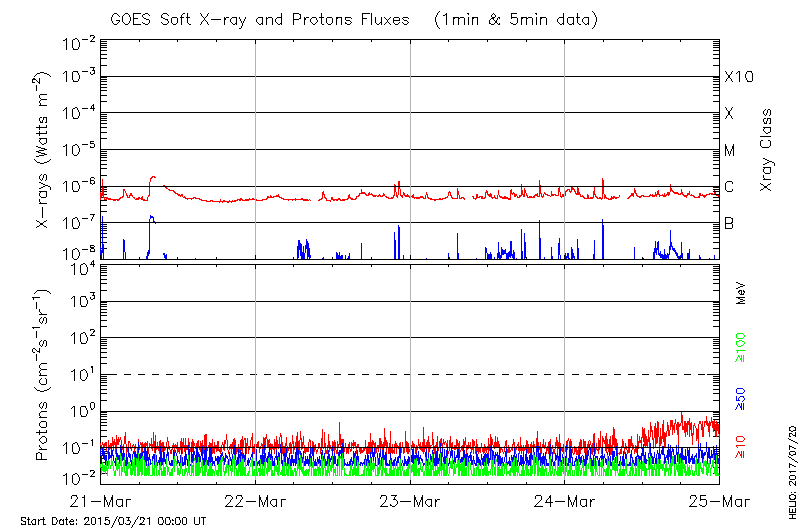The image size is (800, 530).
Task: Click the MeV unit label
Action: pyautogui.click(x=742, y=293)
